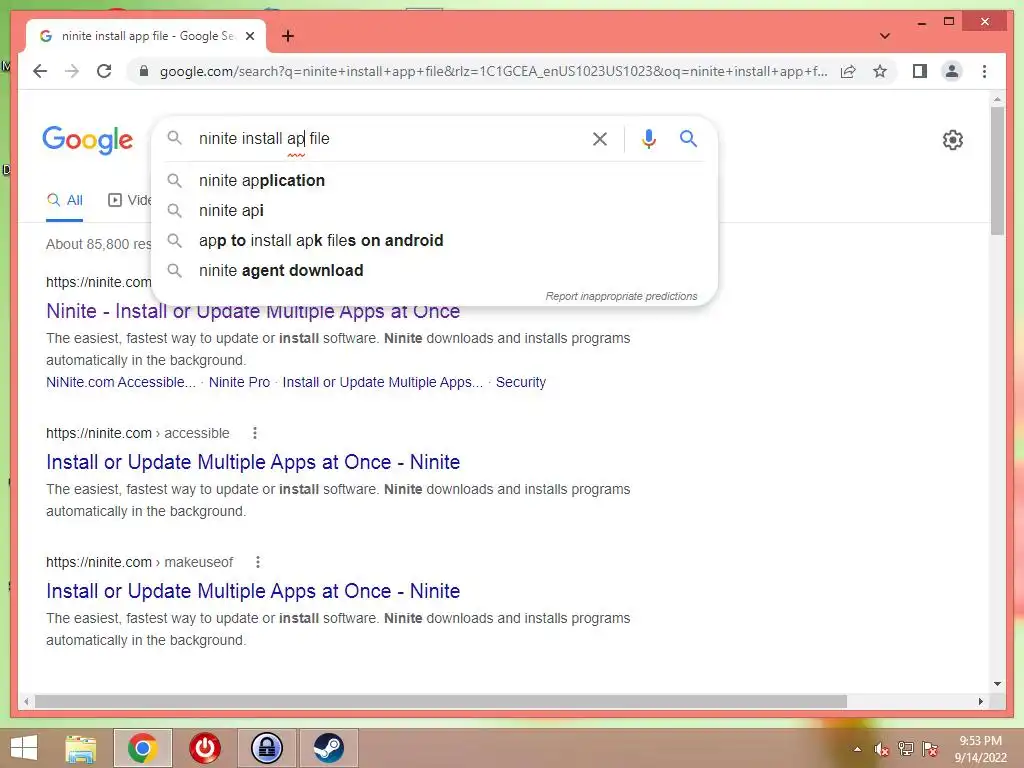Select the All results tab
1024x768 pixels.
pyautogui.click(x=65, y=200)
